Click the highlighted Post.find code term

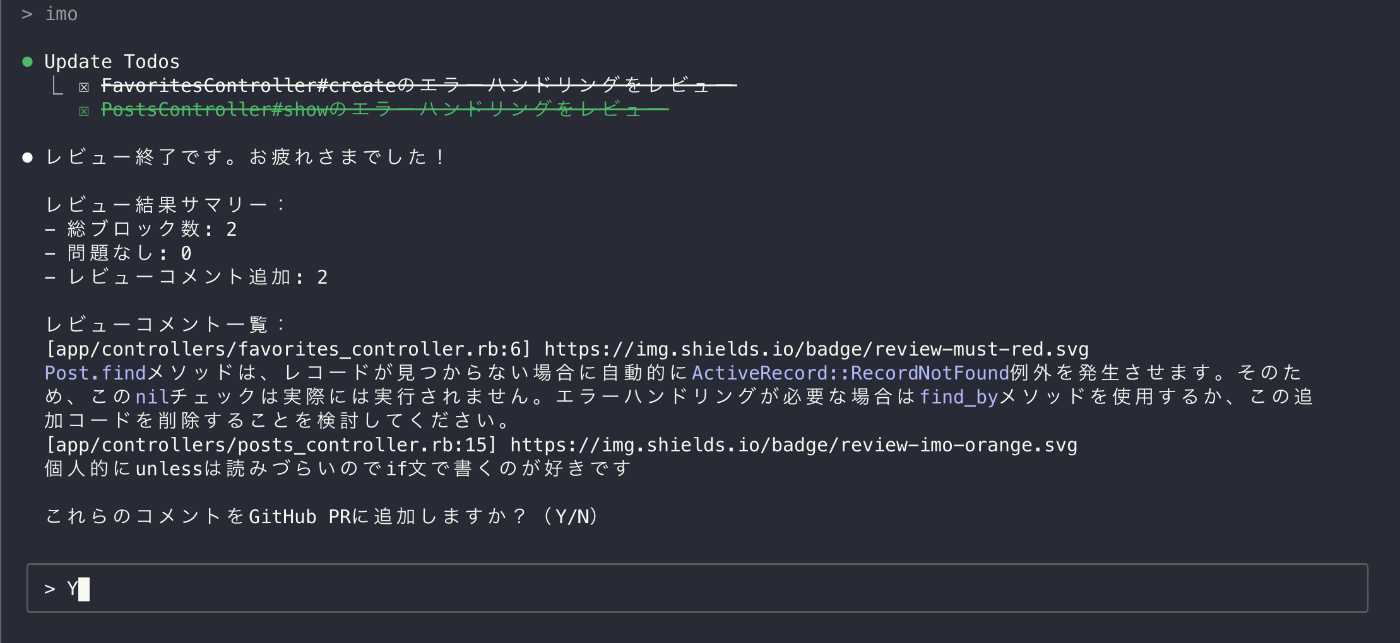click(95, 373)
